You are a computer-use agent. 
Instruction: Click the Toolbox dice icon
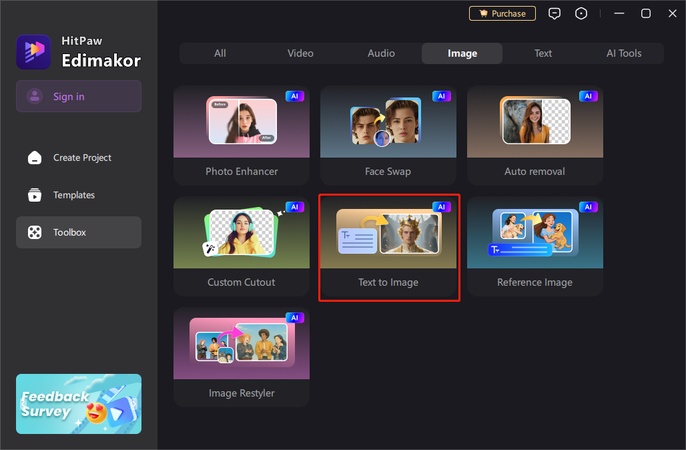[x=35, y=232]
